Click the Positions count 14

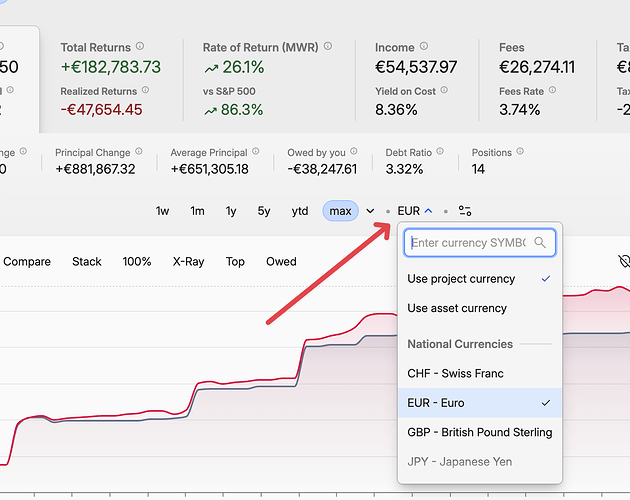[x=478, y=169]
